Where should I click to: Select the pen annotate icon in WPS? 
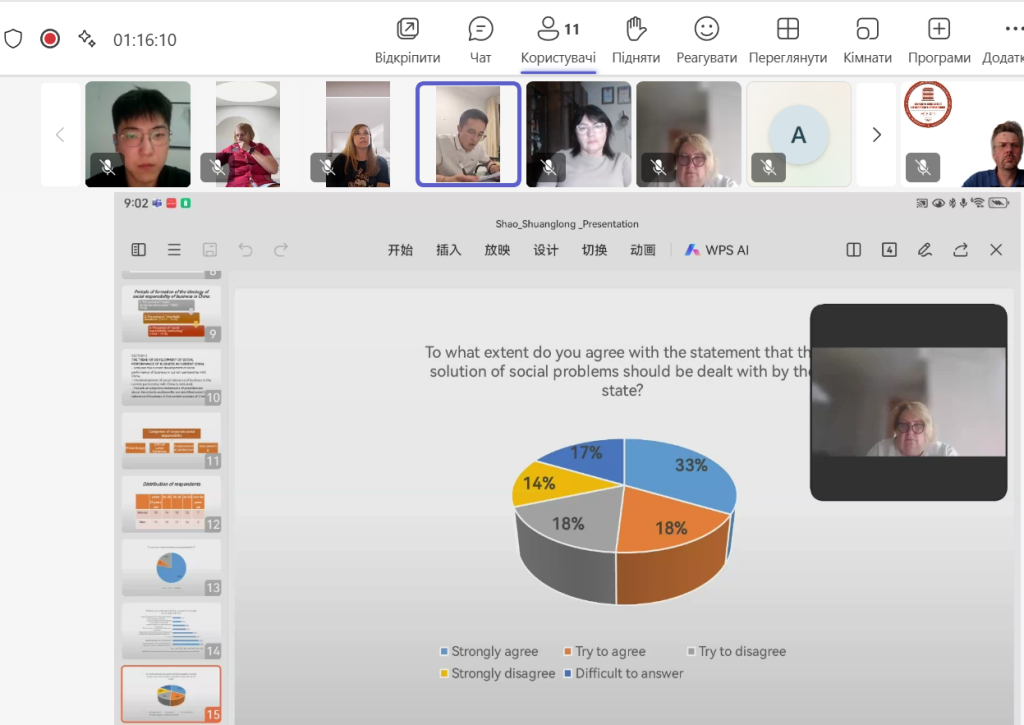(x=925, y=250)
